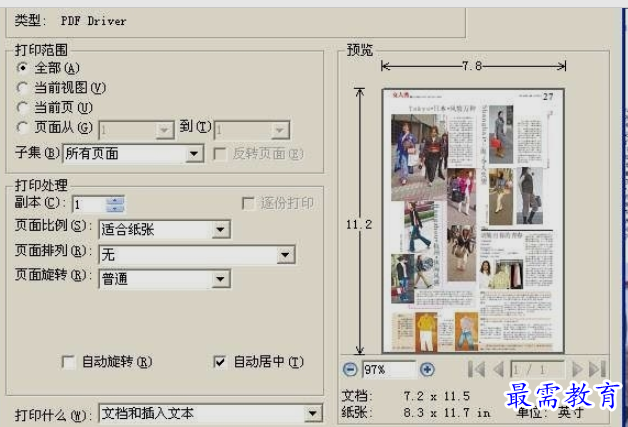Click the 7.2 x 11.5 document size value
This screenshot has width=628, height=427.
tap(437, 396)
